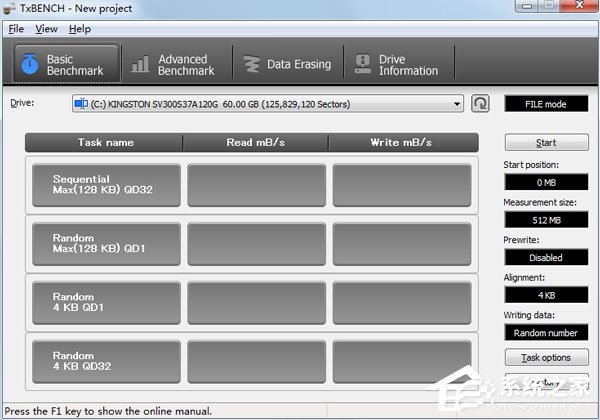
Task: Click the "Writing data:" label
Action: (x=529, y=315)
